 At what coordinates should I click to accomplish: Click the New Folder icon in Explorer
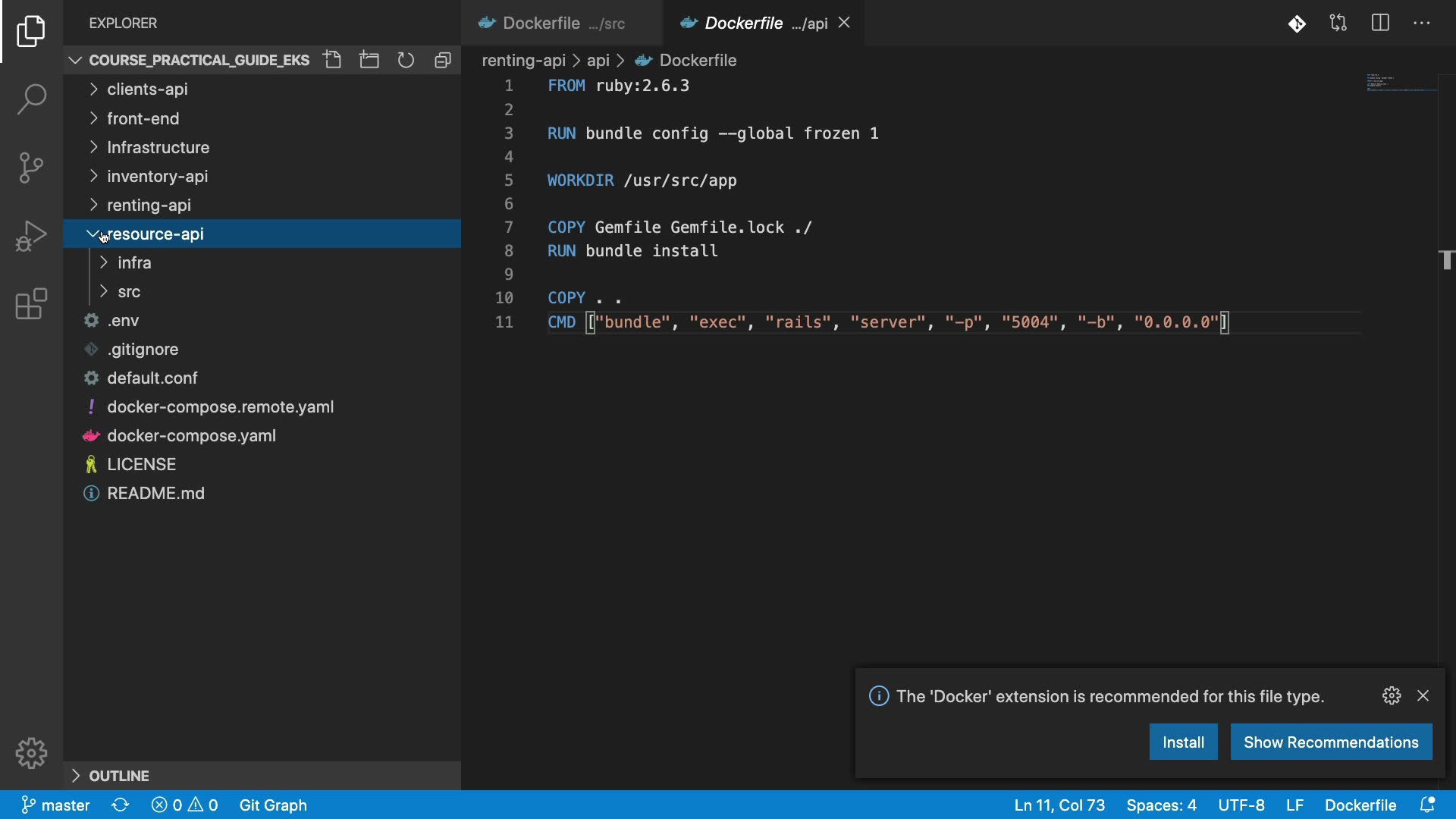(x=369, y=60)
